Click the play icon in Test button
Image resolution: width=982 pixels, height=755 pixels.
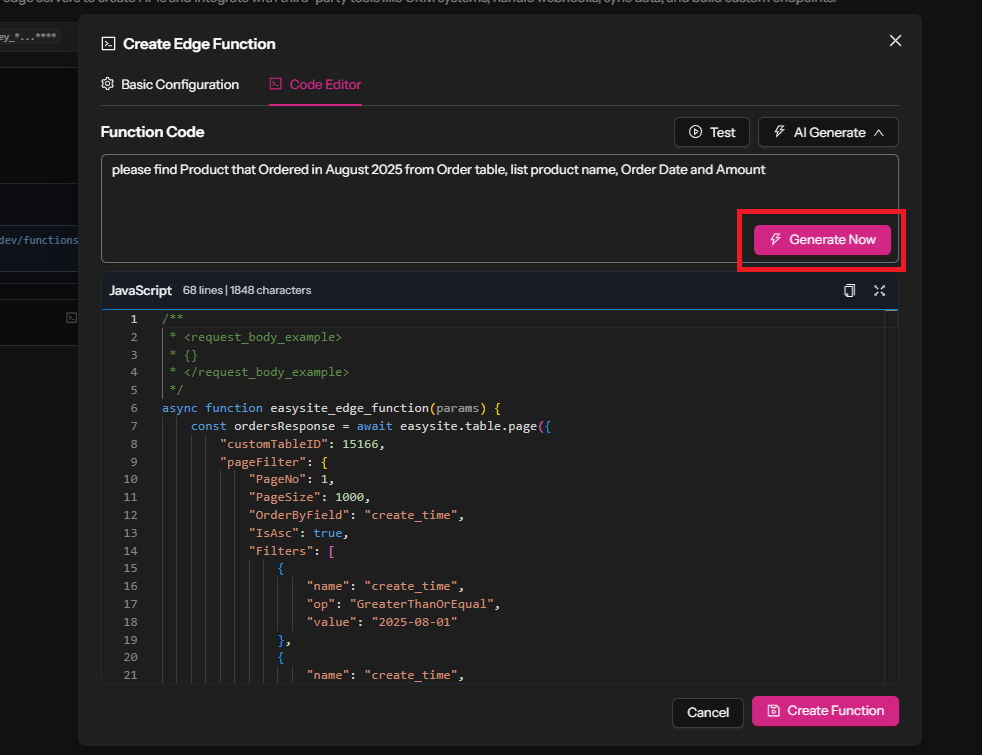click(x=695, y=132)
